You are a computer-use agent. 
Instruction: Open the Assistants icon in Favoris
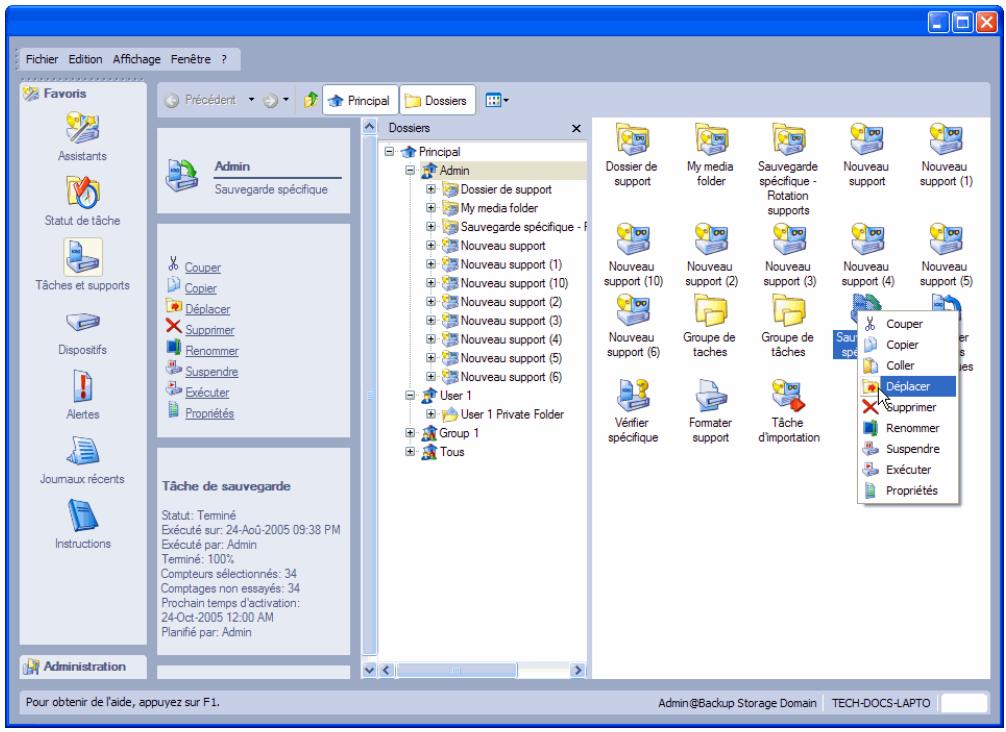pos(82,128)
